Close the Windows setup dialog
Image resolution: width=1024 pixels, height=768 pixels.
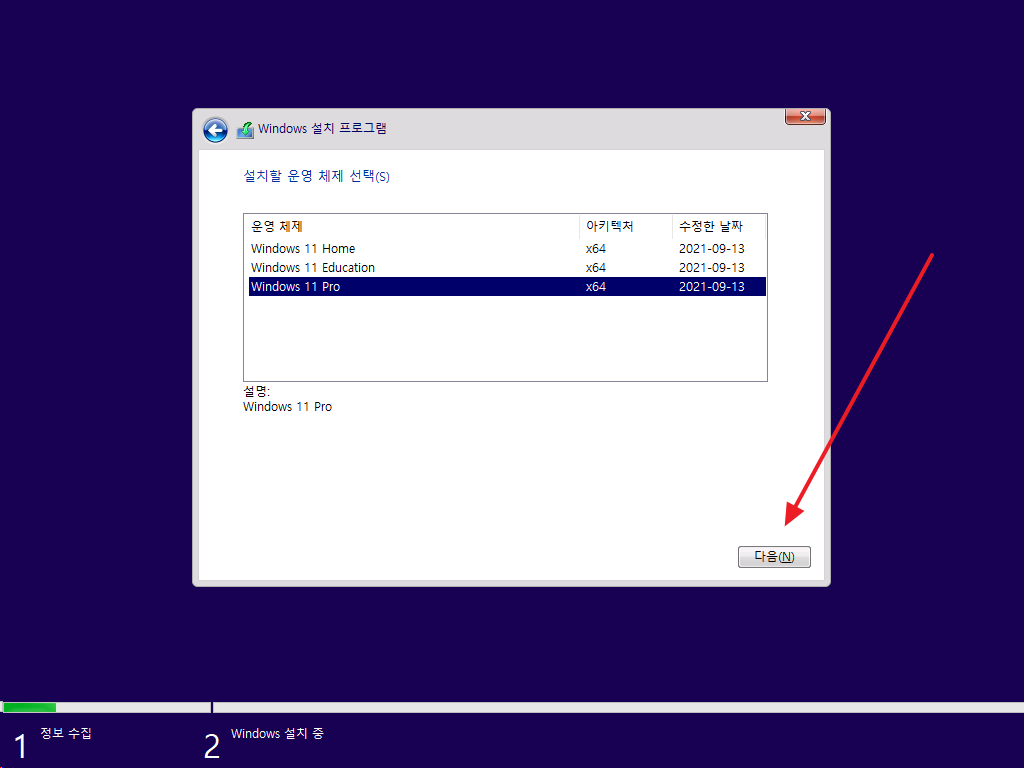[x=805, y=116]
